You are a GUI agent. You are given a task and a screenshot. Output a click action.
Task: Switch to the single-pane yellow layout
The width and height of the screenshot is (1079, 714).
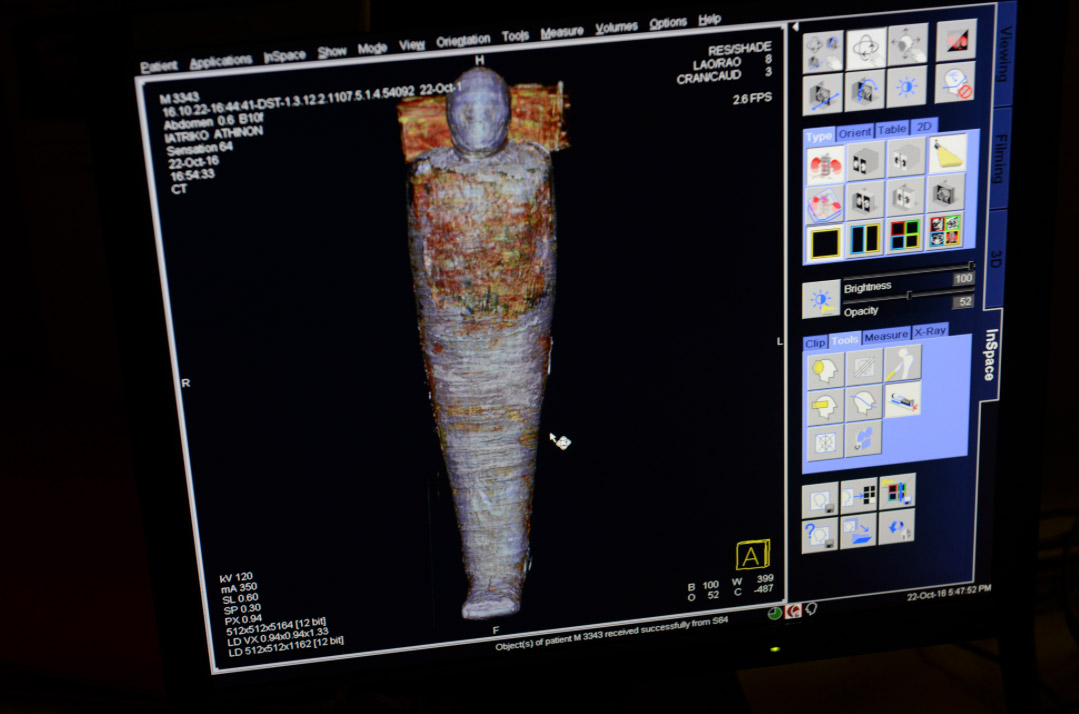pos(825,240)
